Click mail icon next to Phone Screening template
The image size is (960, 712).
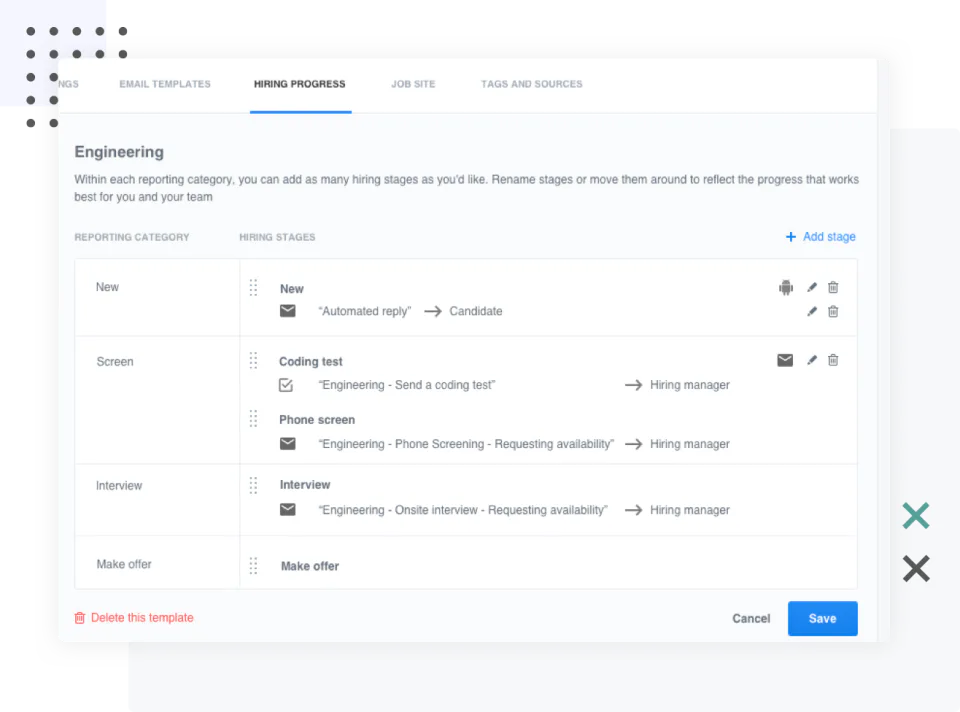[288, 443]
